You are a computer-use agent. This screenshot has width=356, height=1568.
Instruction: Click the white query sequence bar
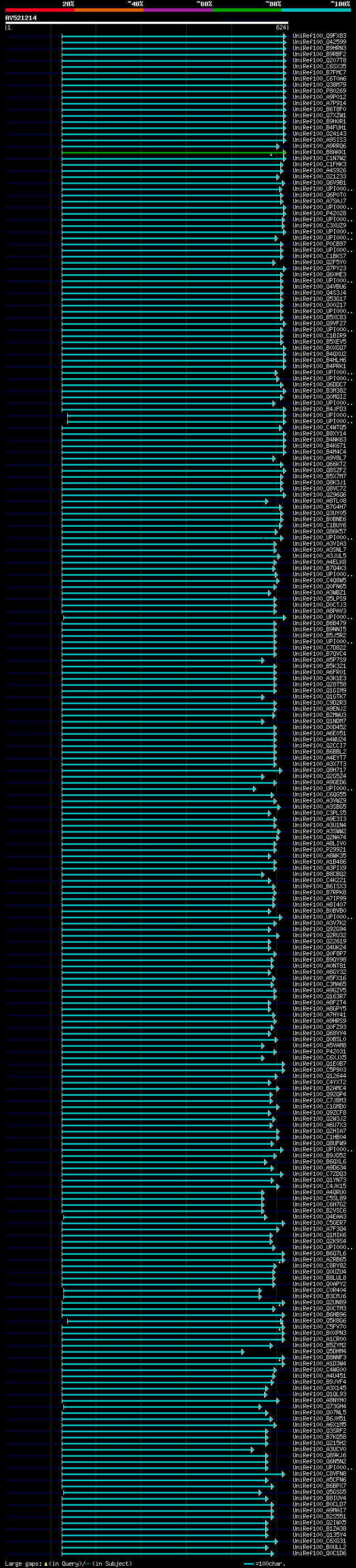146,23
